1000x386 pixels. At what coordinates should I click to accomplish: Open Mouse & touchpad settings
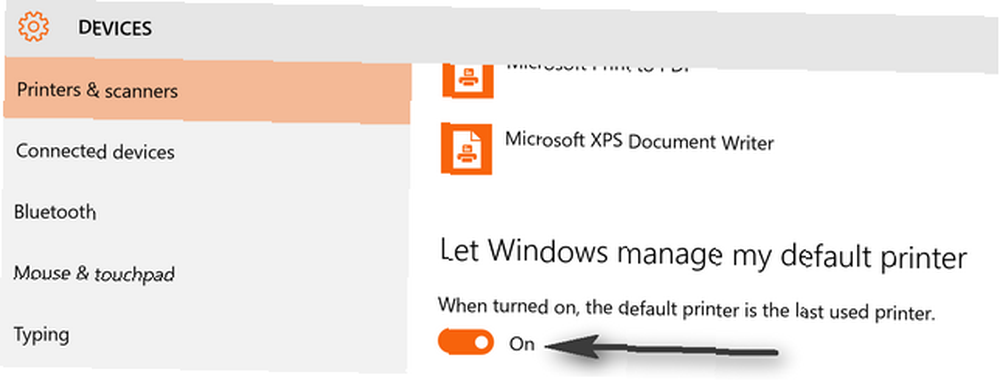pos(207,274)
